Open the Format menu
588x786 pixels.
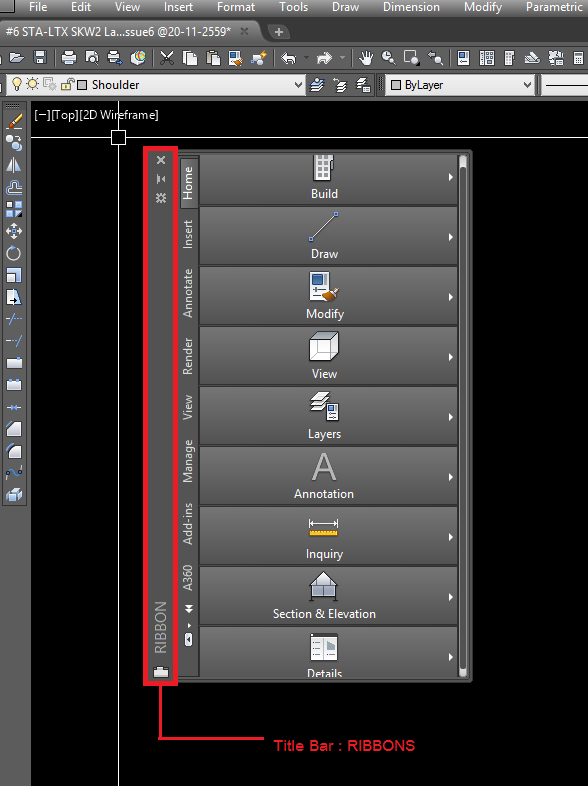click(x=236, y=7)
